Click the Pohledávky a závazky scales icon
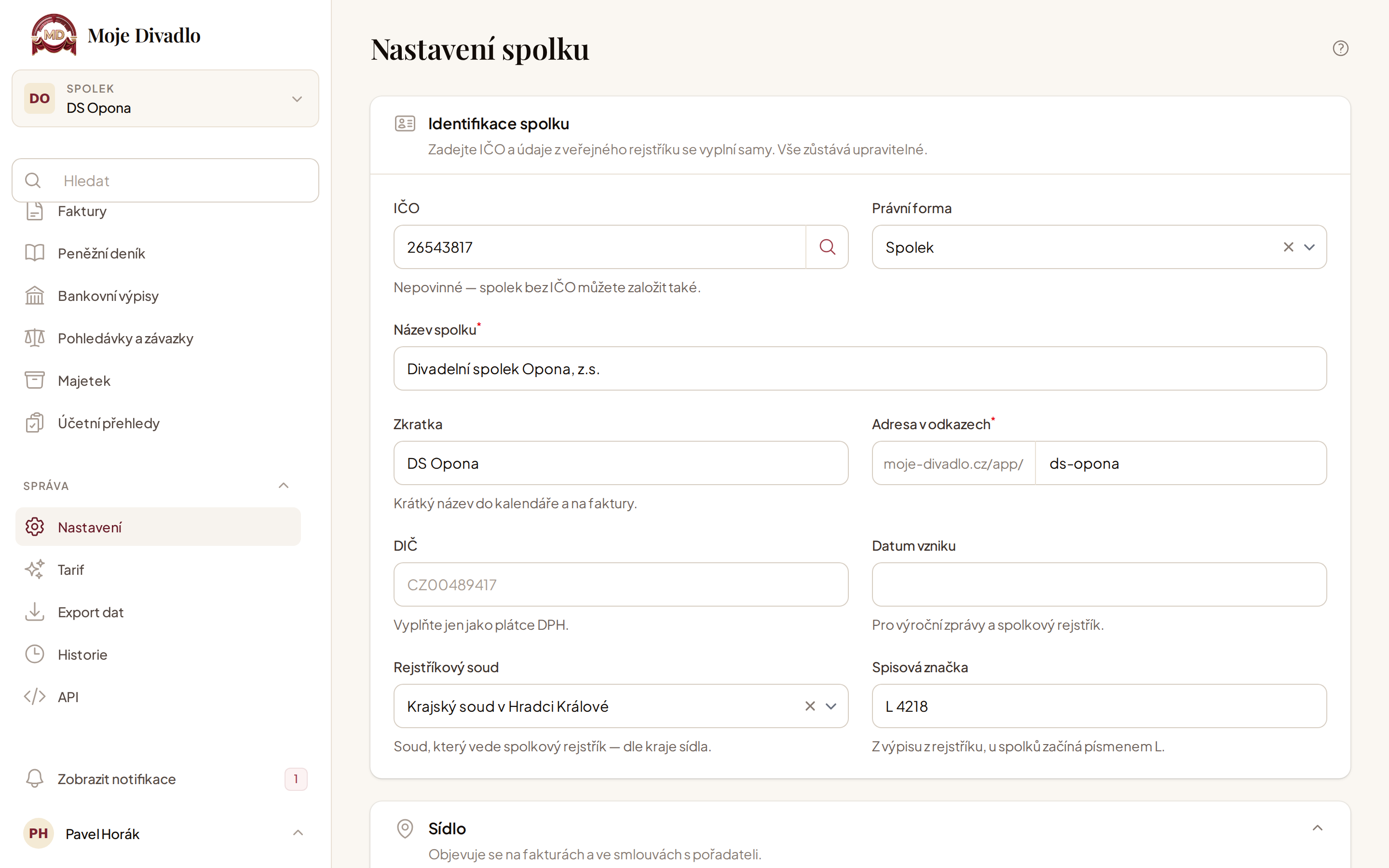This screenshot has width=1389, height=868. pyautogui.click(x=34, y=338)
